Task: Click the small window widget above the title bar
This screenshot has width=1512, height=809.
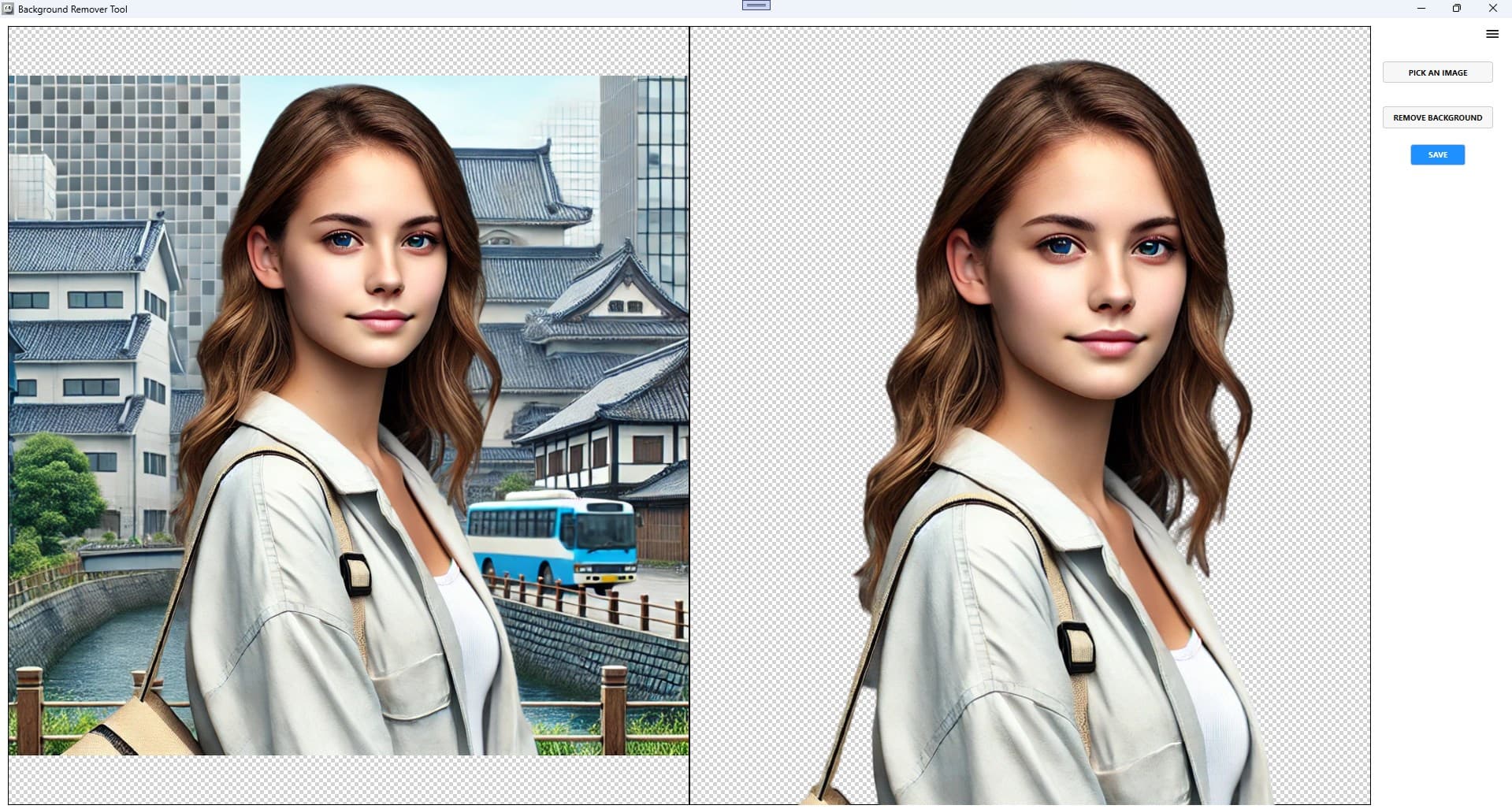Action: (756, 5)
